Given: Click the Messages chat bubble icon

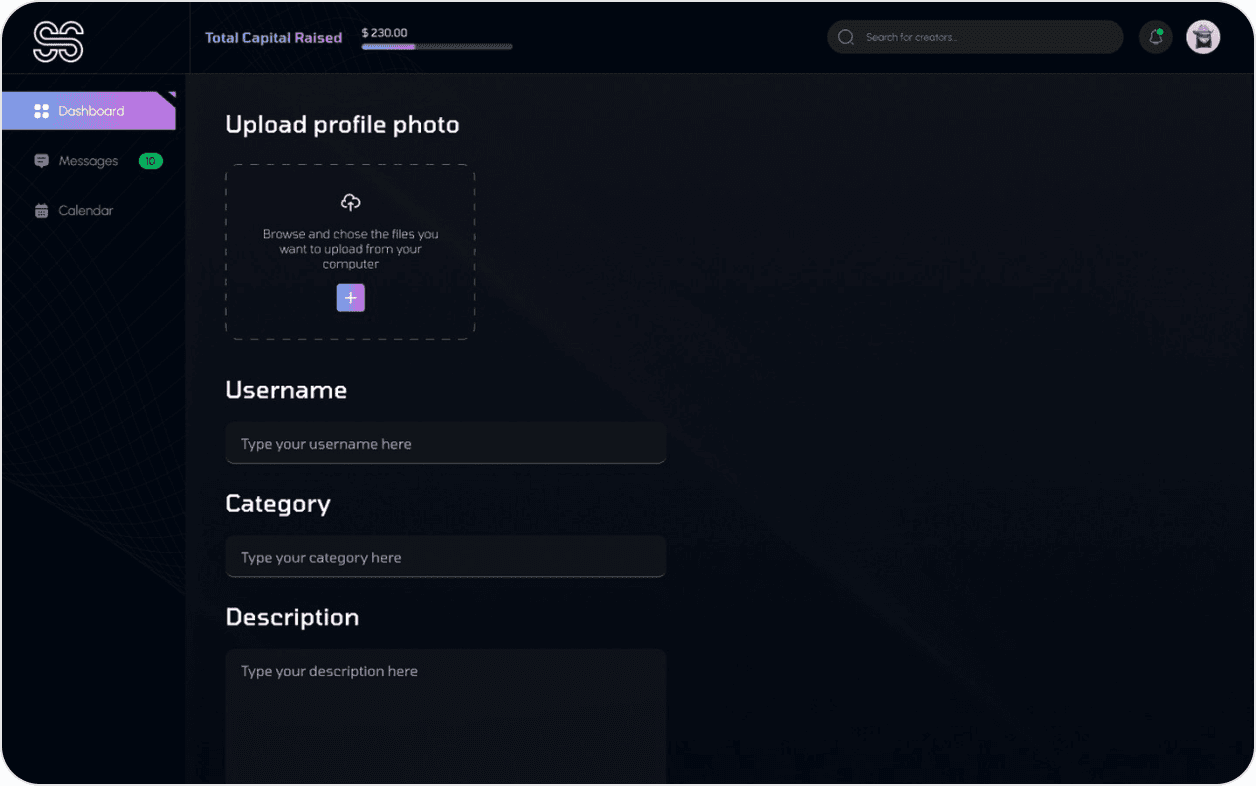Looking at the screenshot, I should click(41, 161).
